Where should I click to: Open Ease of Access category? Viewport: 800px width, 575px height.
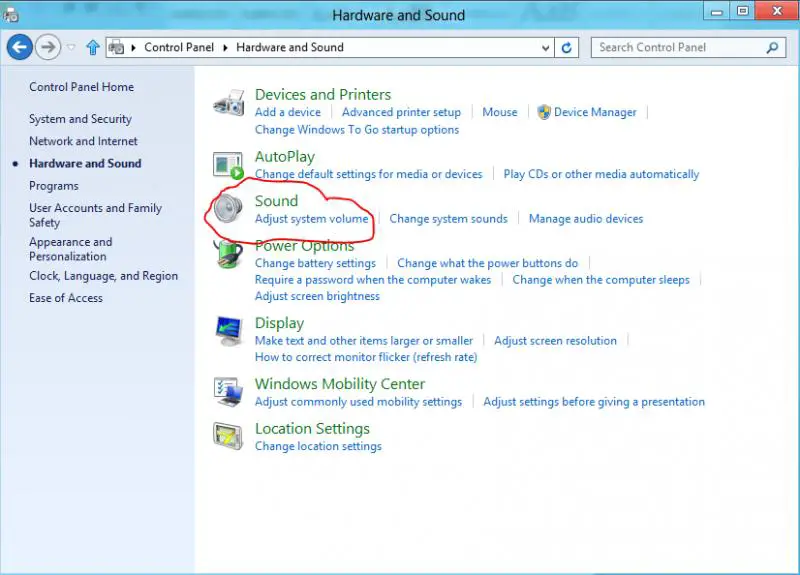[66, 298]
